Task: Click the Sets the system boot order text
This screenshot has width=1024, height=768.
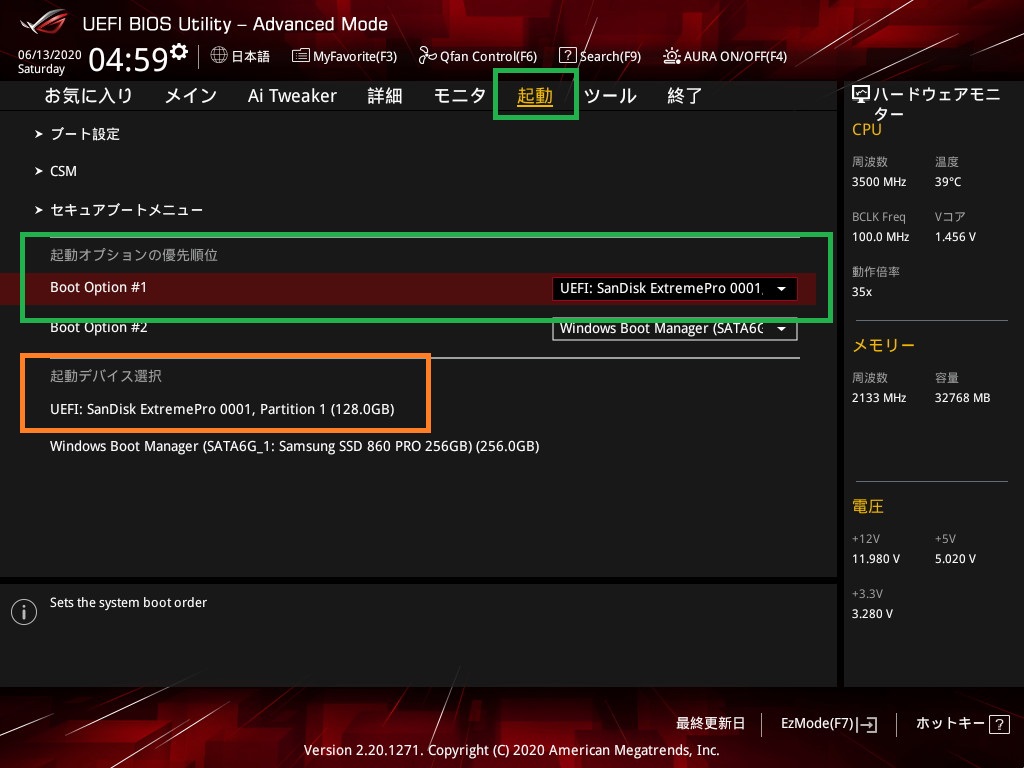Action: tap(129, 603)
